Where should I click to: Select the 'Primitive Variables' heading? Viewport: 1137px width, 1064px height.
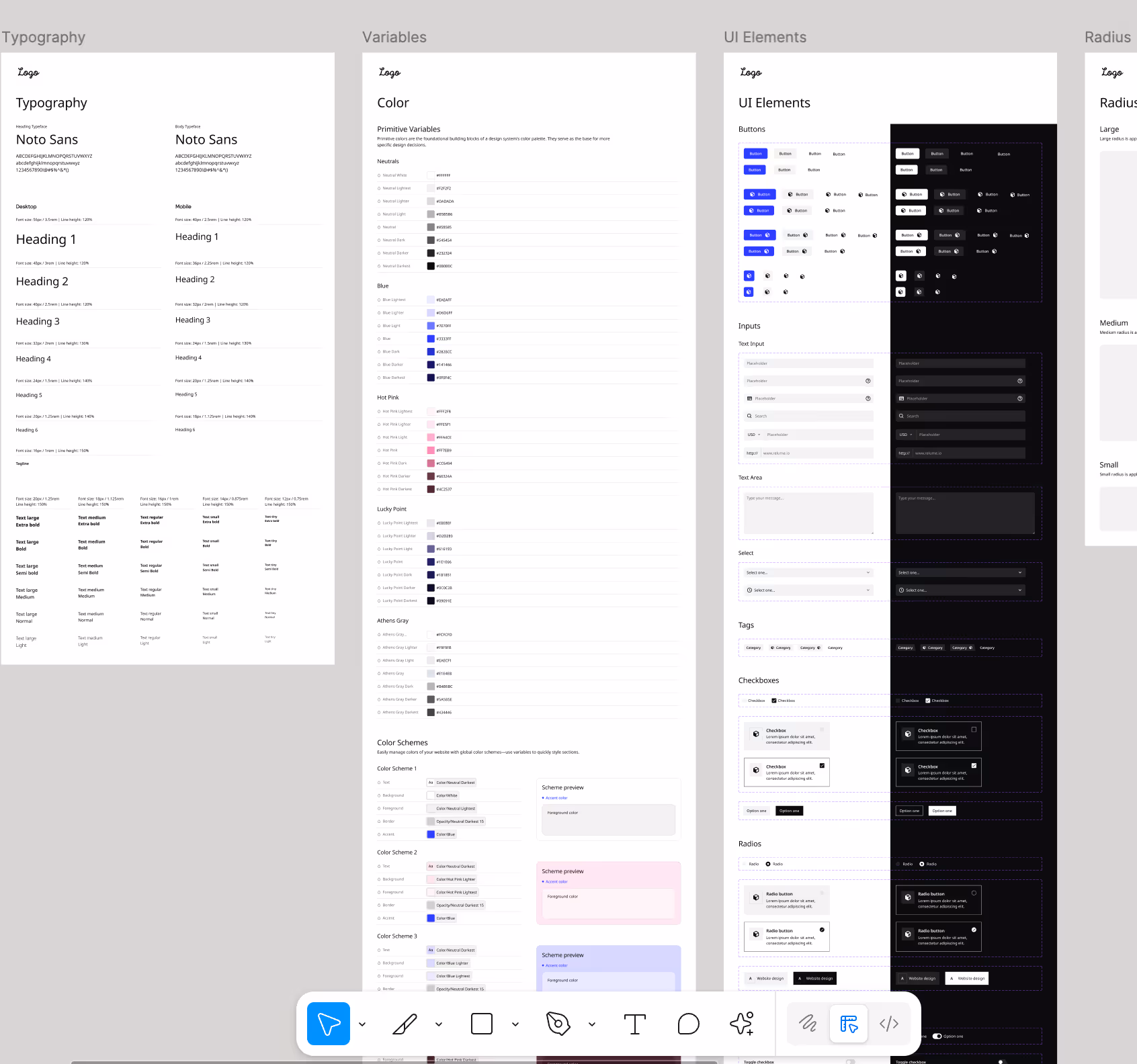409,129
